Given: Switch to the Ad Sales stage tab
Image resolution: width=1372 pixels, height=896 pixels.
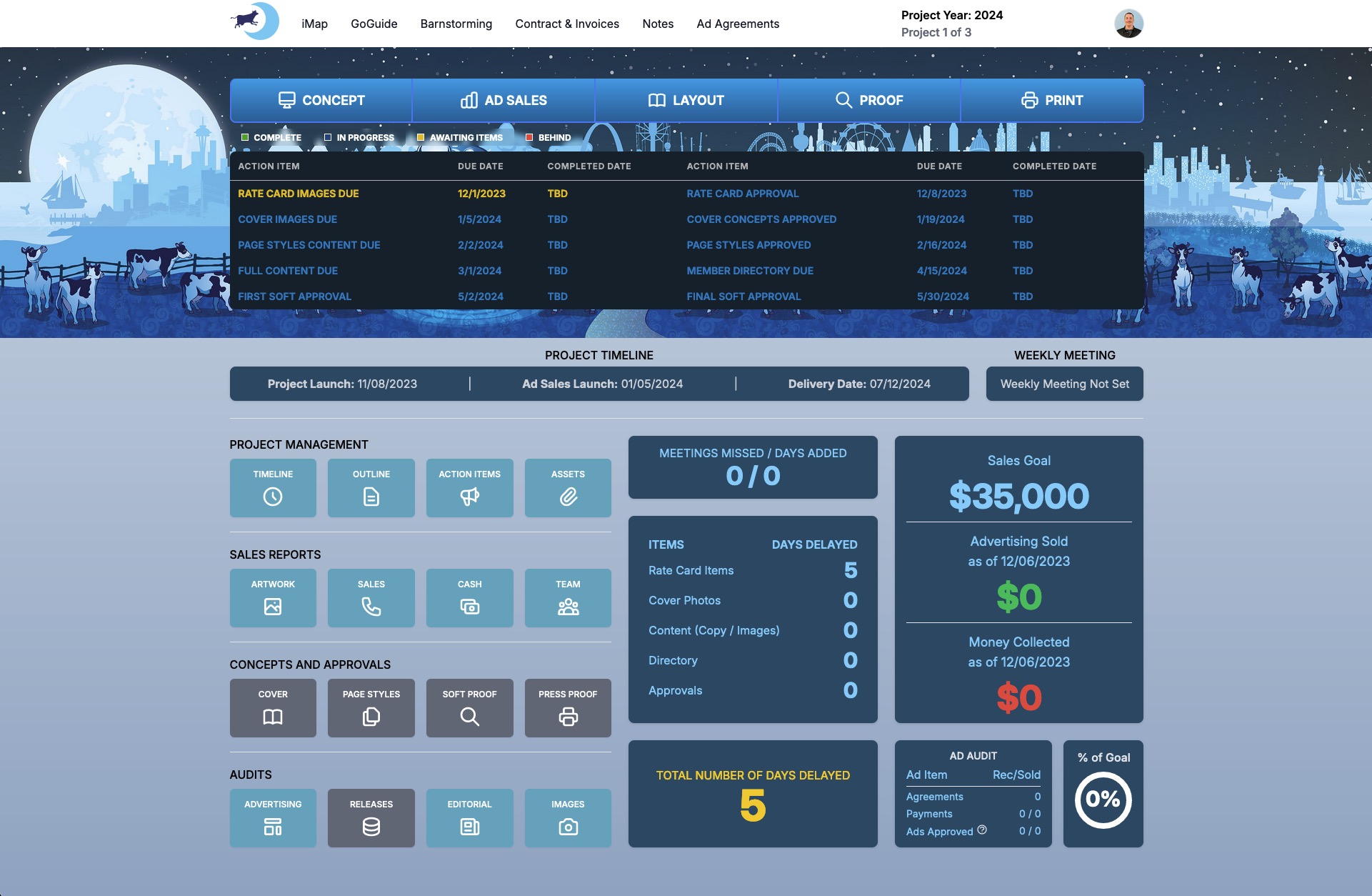Looking at the screenshot, I should pos(504,100).
